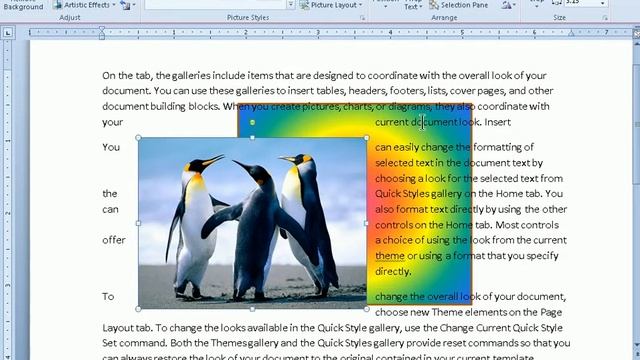The image size is (640, 360).
Task: Click the Reset Picture icon
Action: click(x=126, y=5)
